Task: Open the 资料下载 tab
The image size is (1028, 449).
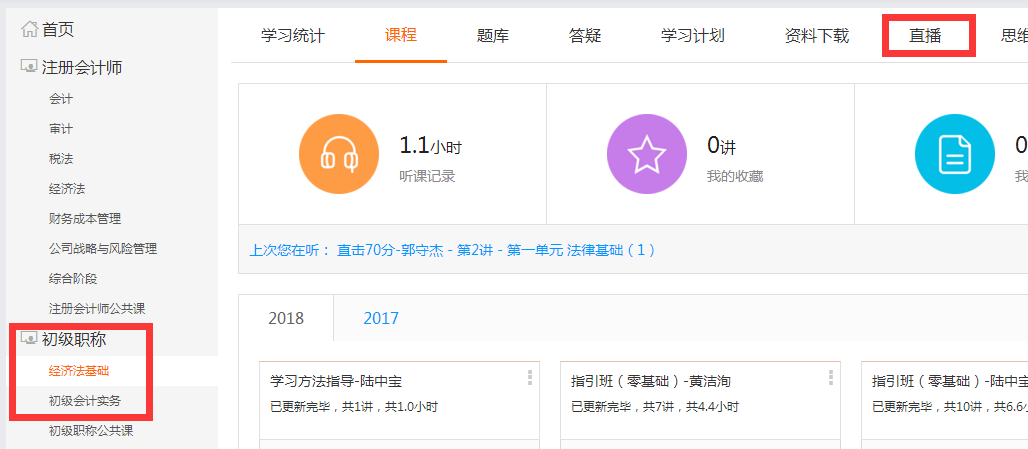Action: [x=817, y=36]
